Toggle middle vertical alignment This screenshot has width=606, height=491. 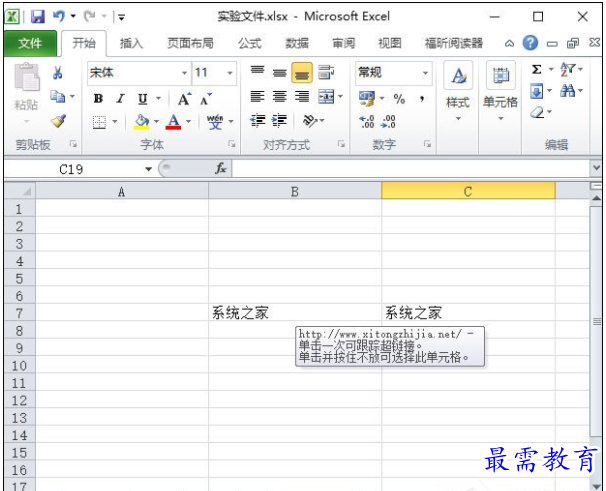[x=279, y=72]
